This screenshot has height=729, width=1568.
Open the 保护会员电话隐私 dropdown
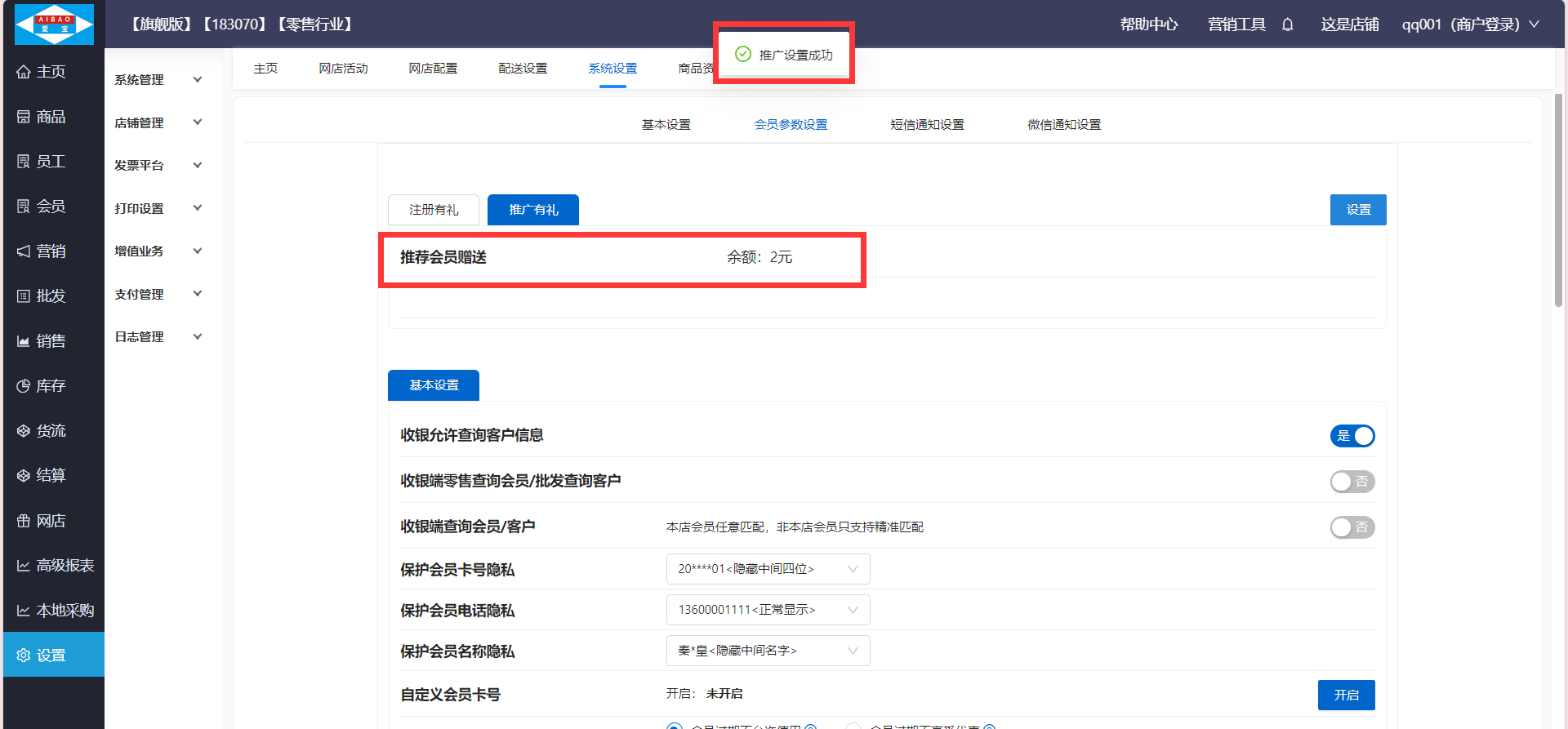click(x=768, y=610)
